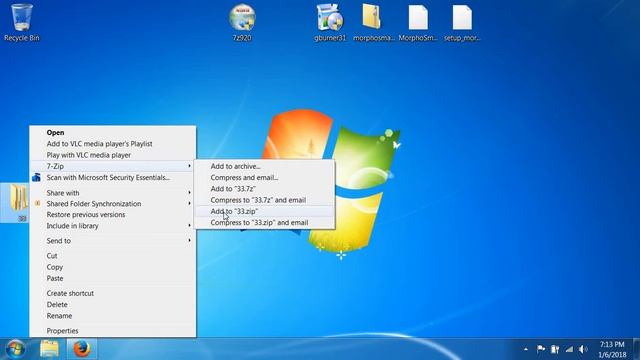This screenshot has height=360, width=640.
Task: Open the Windows Start button
Action: point(16,349)
